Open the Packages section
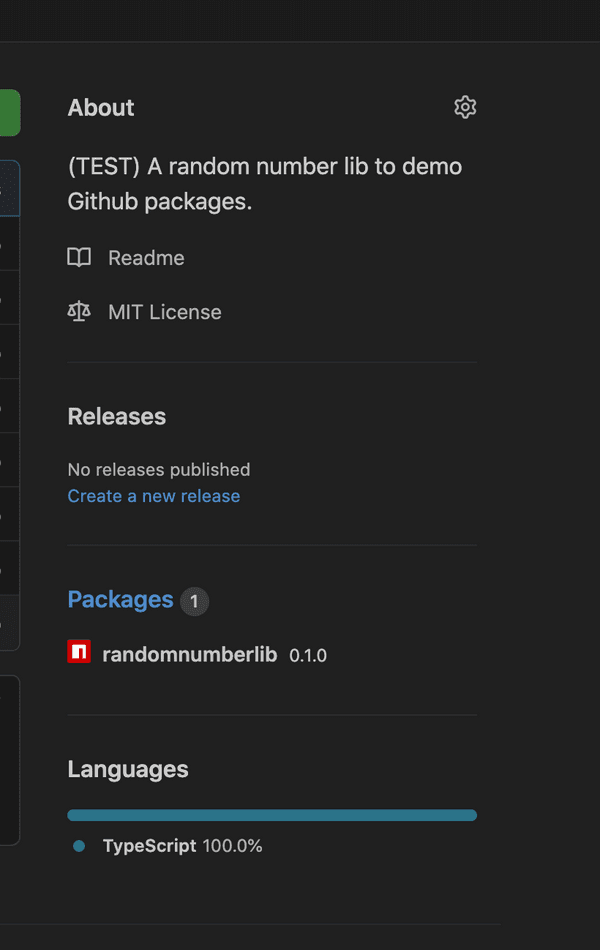 click(x=120, y=599)
